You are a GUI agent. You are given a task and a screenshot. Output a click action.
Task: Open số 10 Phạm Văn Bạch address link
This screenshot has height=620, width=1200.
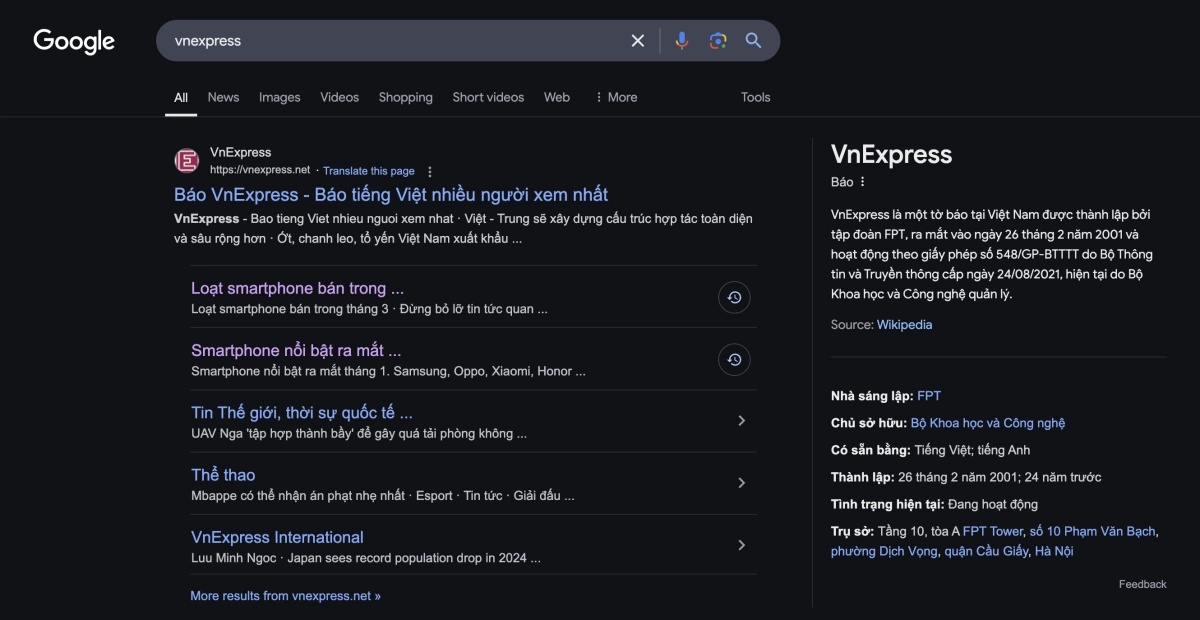coord(1093,531)
